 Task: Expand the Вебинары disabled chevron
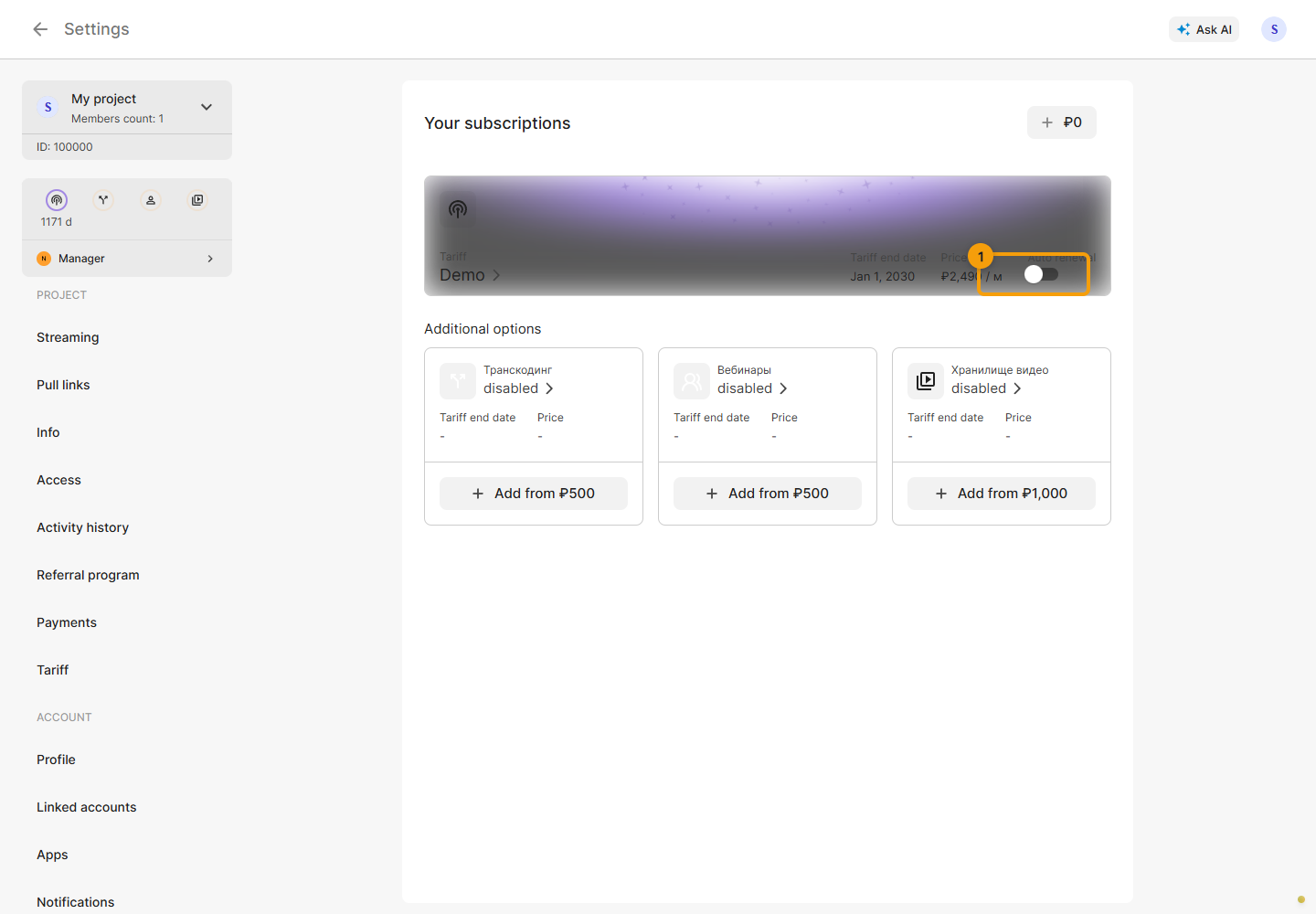click(x=783, y=388)
